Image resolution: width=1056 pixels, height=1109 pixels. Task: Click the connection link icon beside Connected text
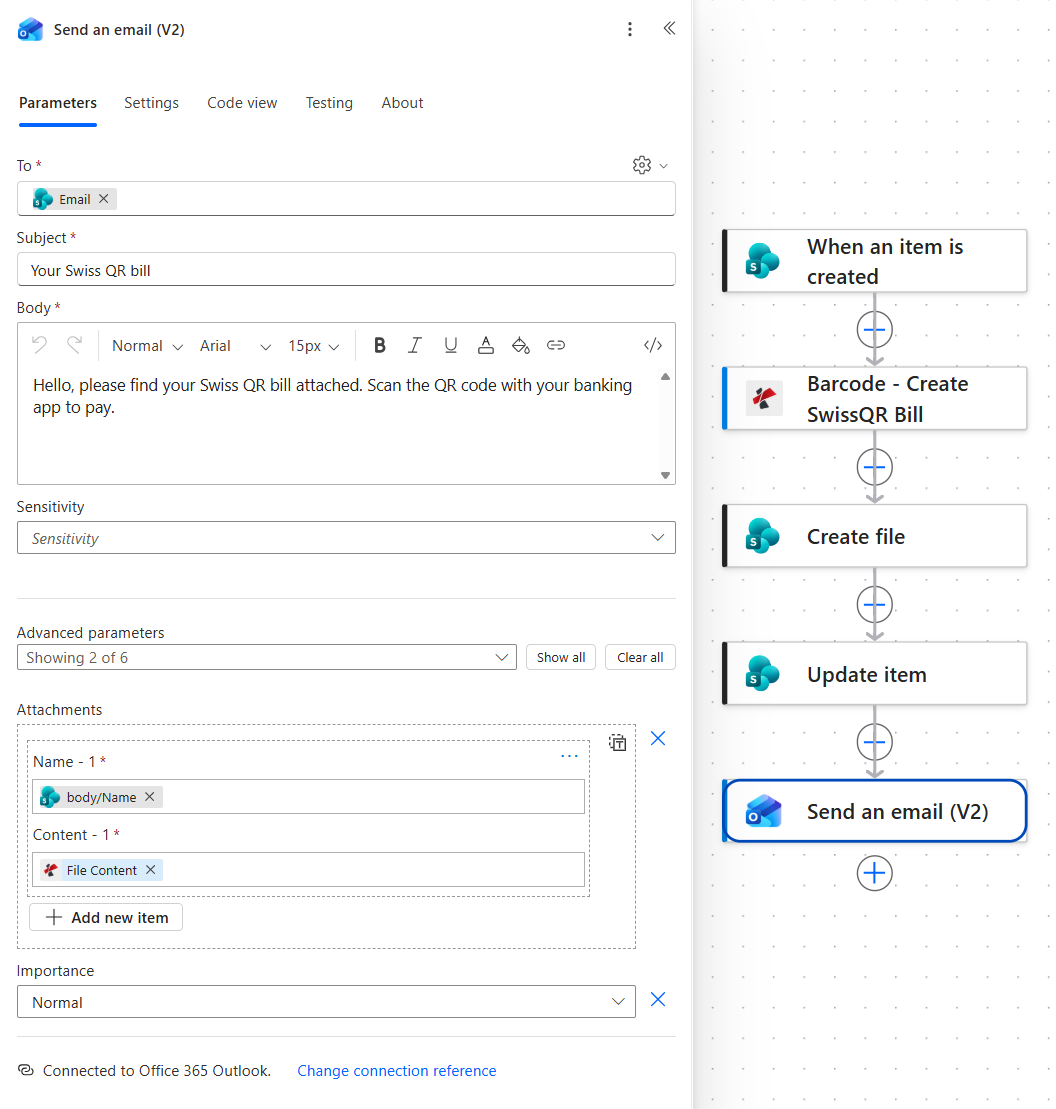[25, 1070]
